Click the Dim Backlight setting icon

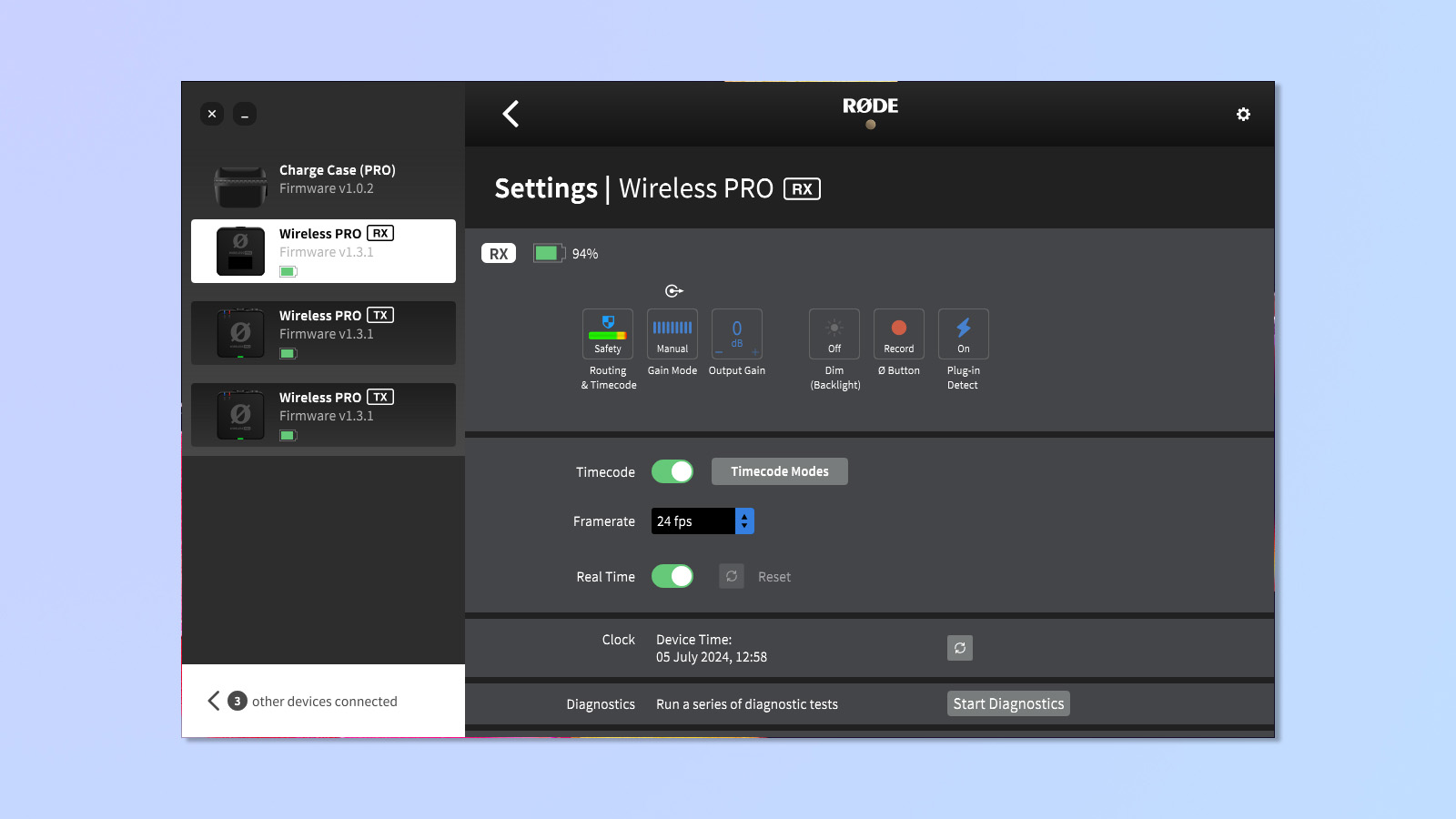[834, 333]
